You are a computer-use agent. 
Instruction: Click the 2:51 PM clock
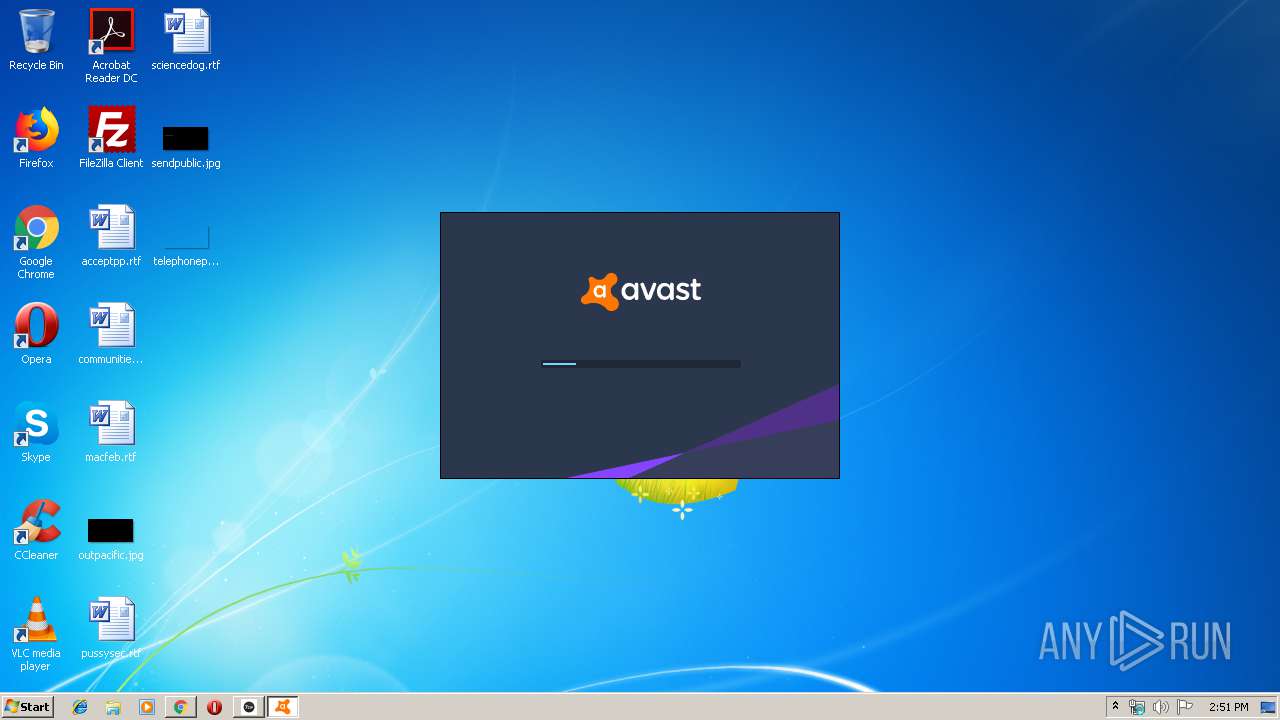pyautogui.click(x=1228, y=707)
